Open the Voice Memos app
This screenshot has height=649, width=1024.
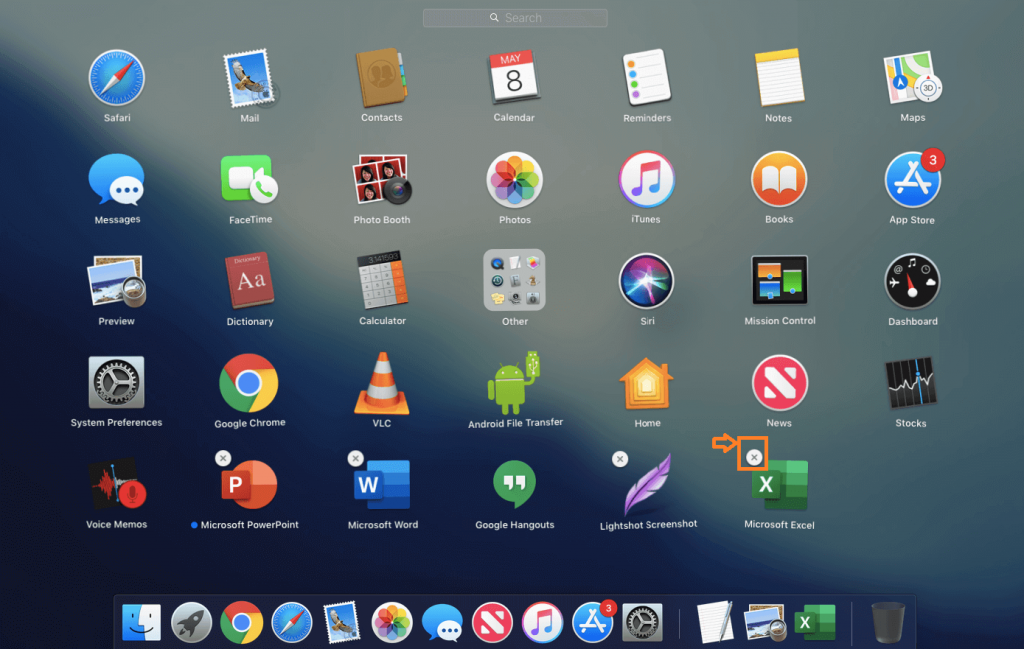point(116,484)
